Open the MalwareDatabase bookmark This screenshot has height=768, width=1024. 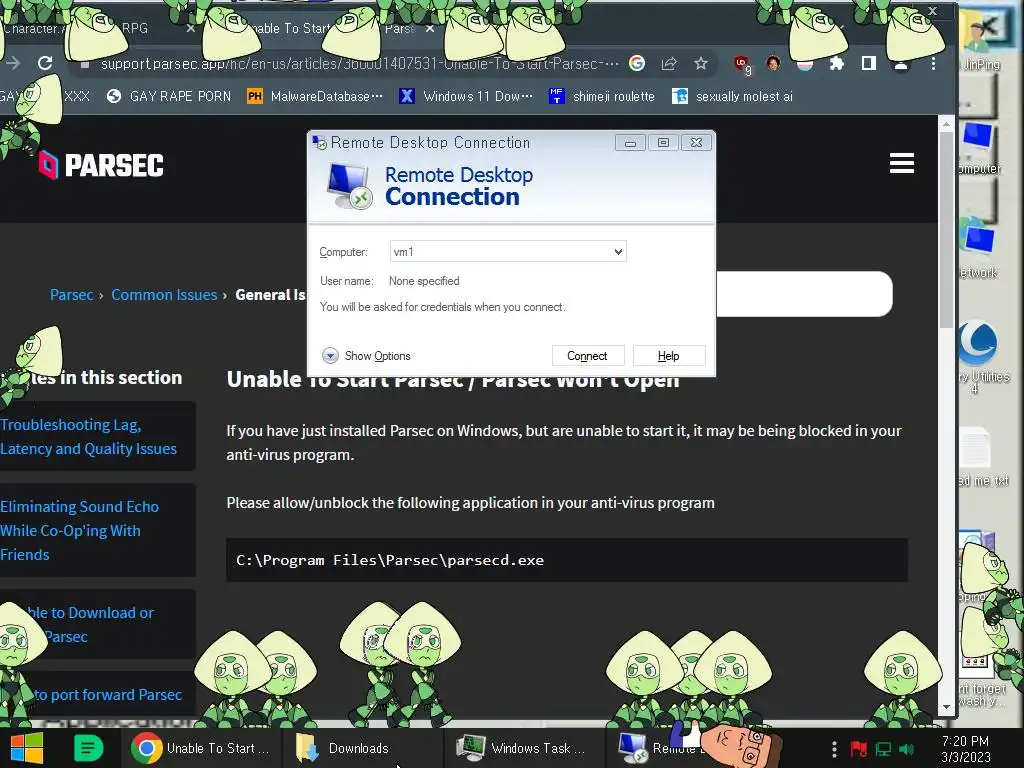[x=315, y=97]
